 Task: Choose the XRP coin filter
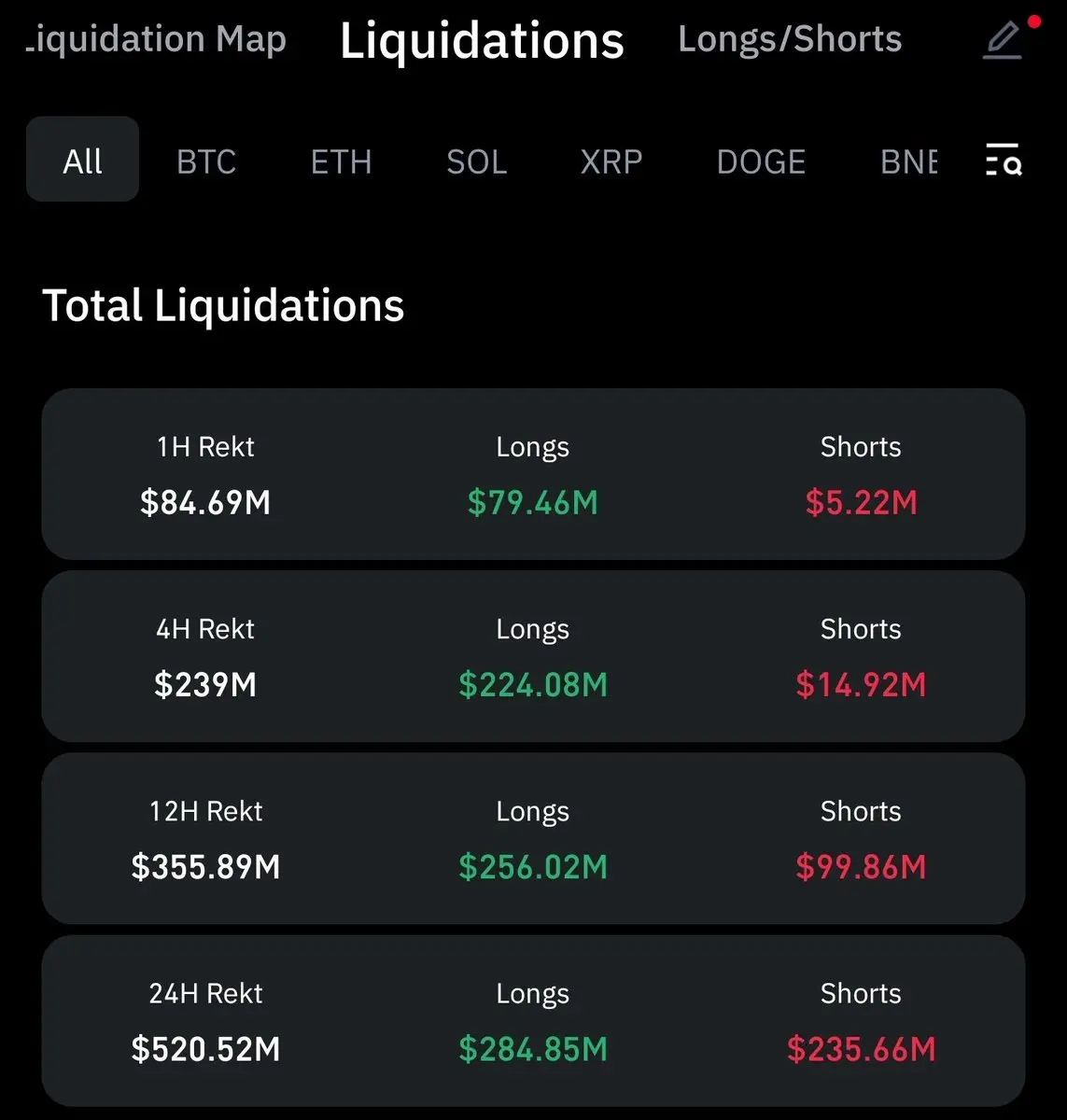[x=611, y=161]
